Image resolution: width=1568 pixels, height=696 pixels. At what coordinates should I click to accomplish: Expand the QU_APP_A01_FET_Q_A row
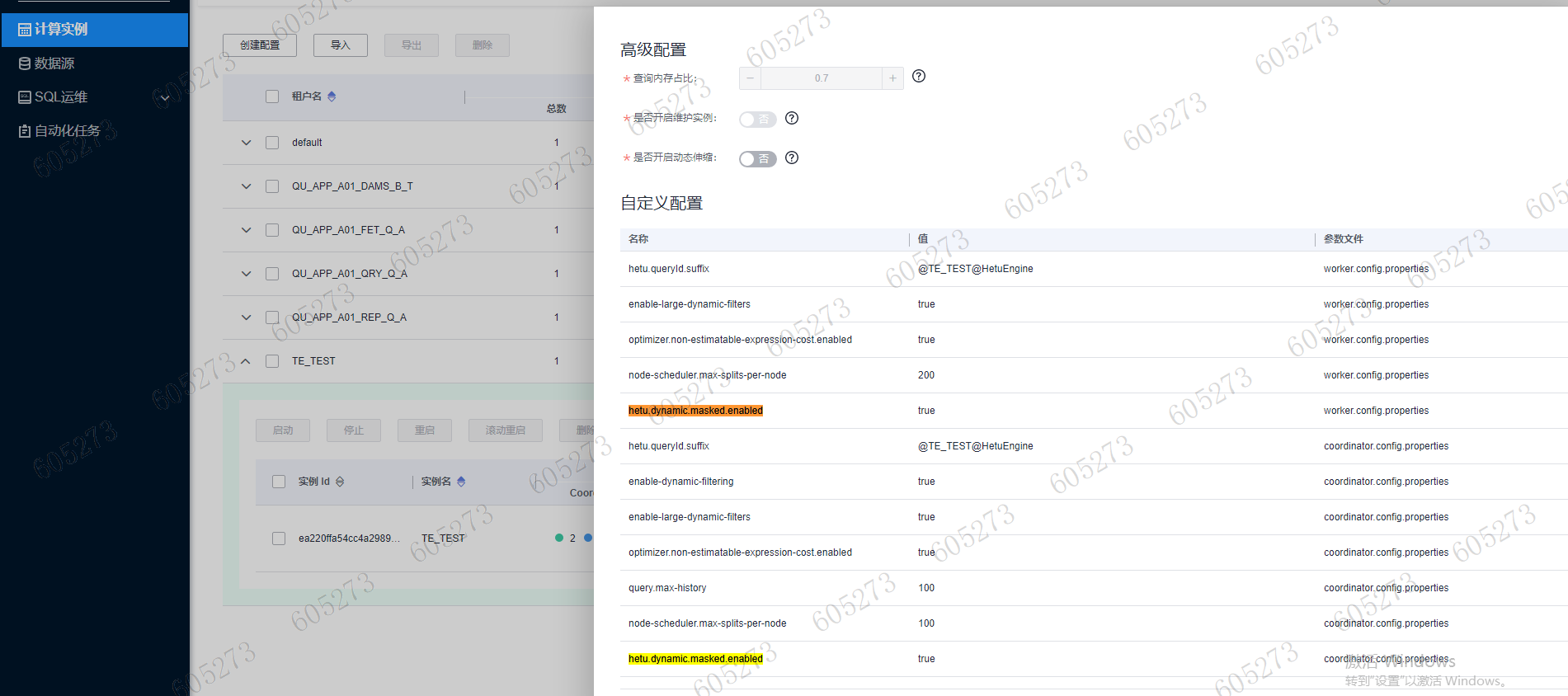click(x=246, y=230)
